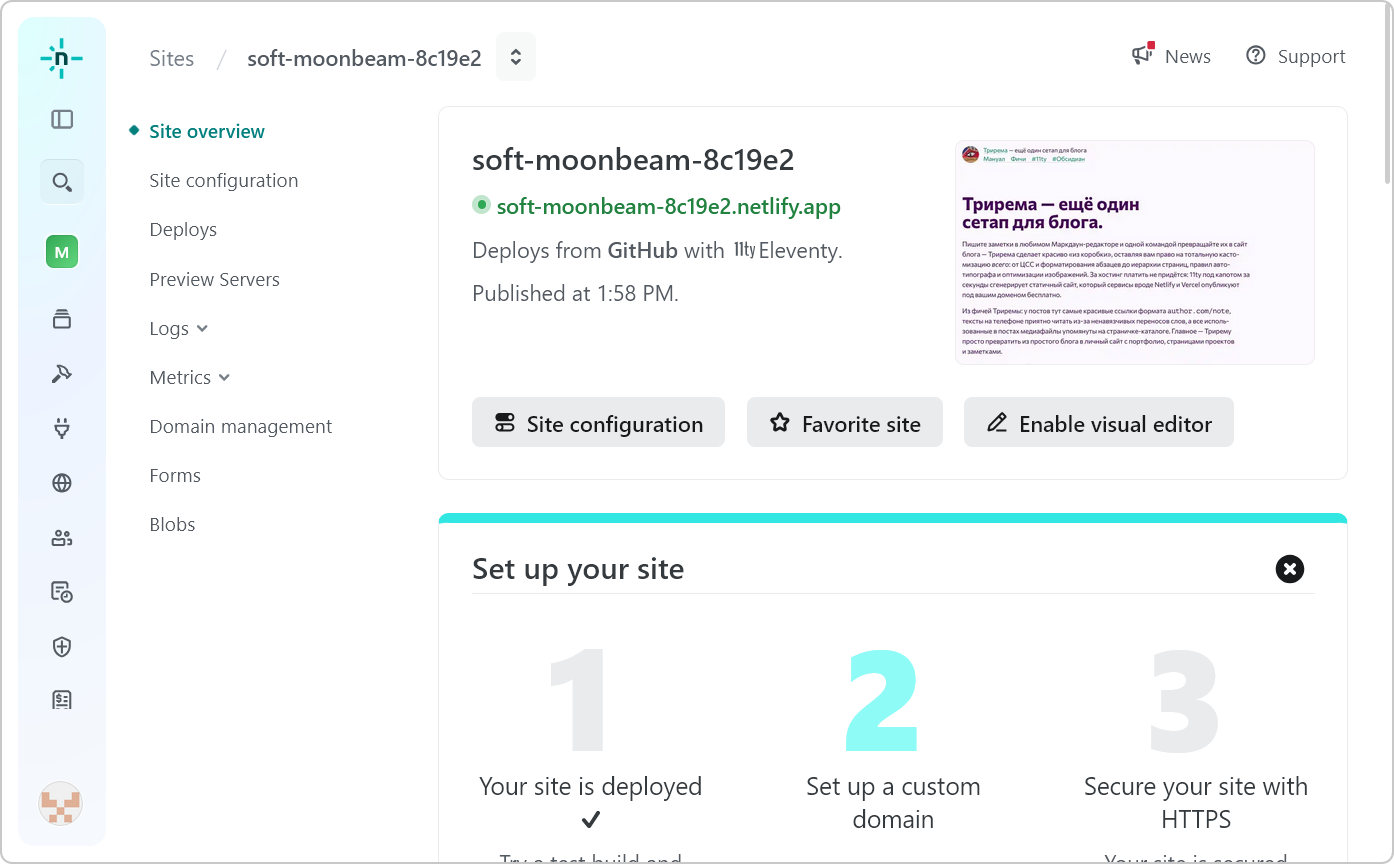Click Enable visual editor button
The width and height of the screenshot is (1394, 864).
1098,423
